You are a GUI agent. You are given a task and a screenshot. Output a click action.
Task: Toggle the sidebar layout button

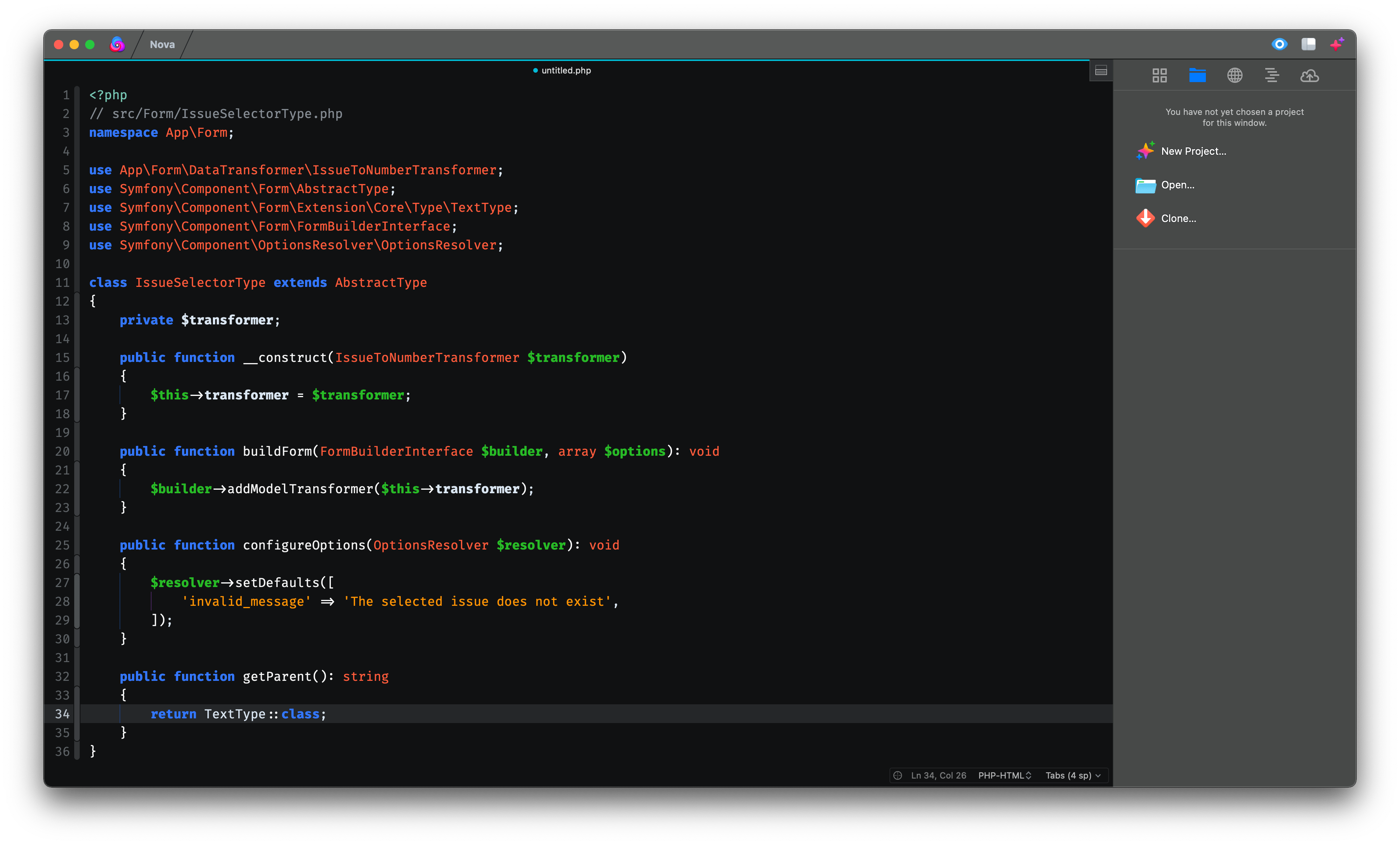pyautogui.click(x=1308, y=44)
